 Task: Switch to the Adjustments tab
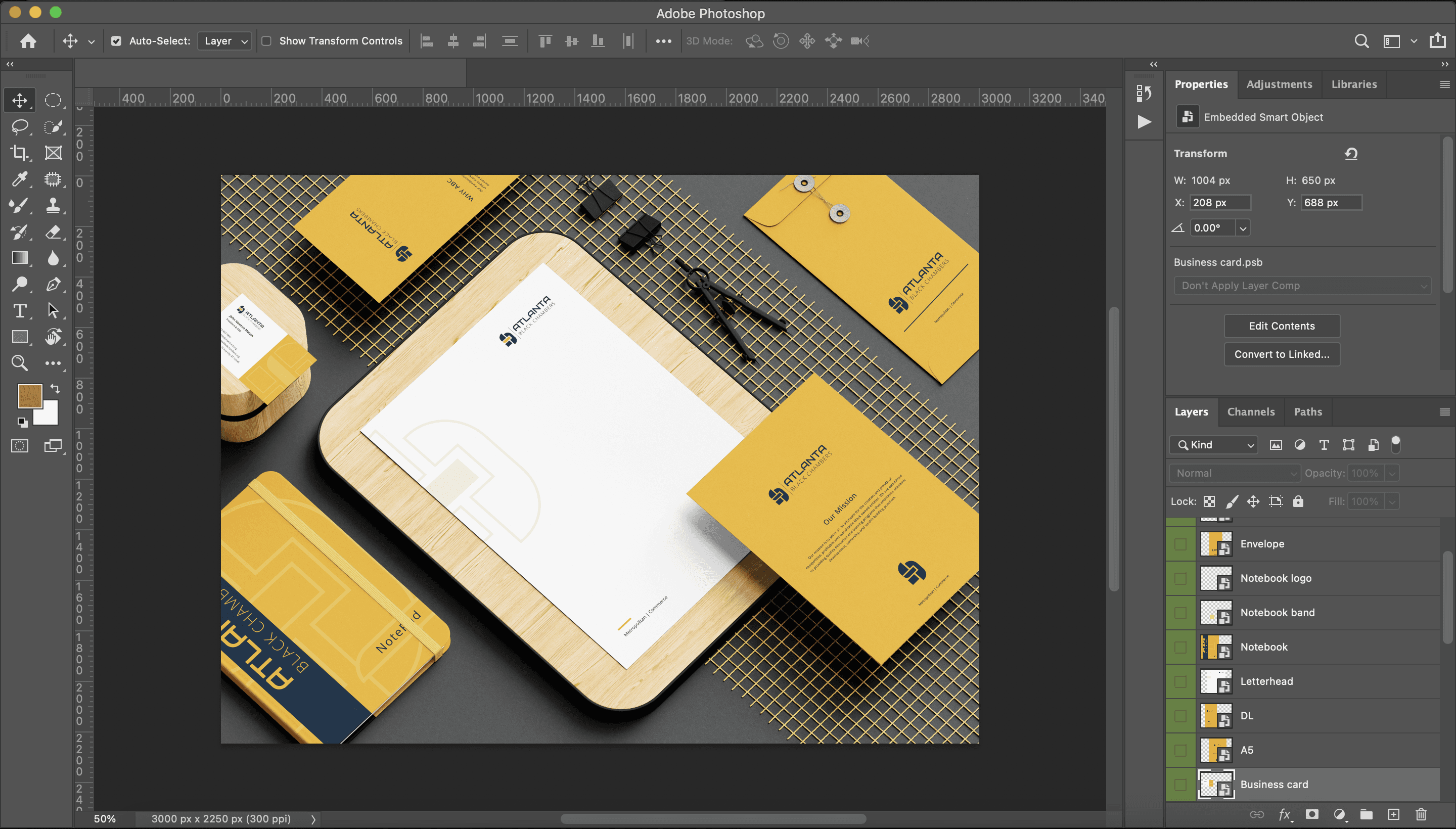(1279, 84)
